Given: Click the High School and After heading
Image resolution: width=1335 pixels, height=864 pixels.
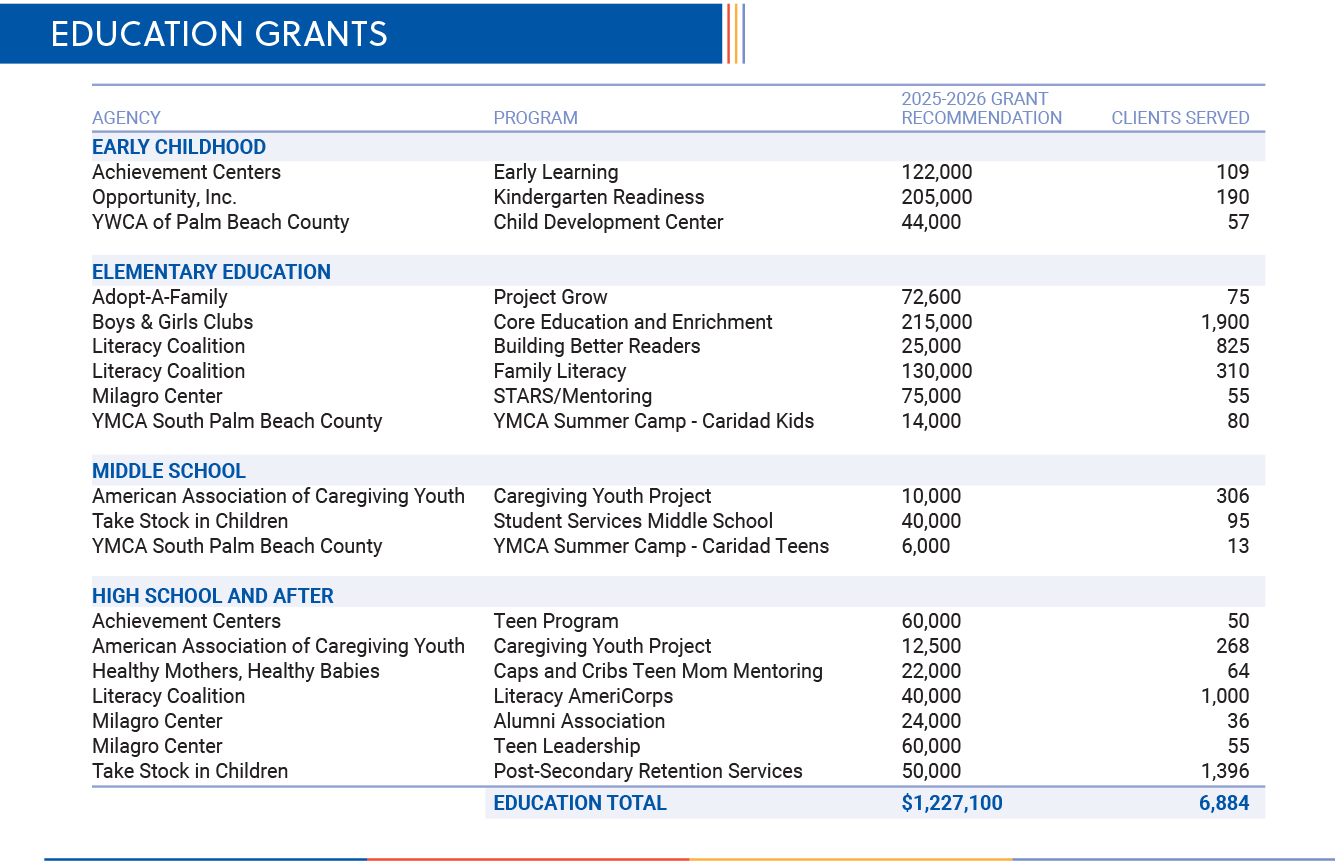Looking at the screenshot, I should 213,596.
